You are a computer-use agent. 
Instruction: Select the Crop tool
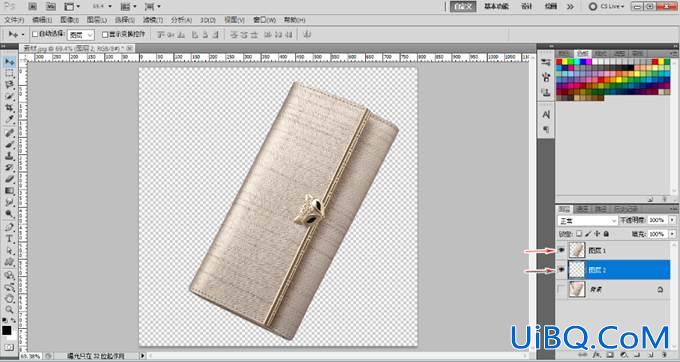(x=9, y=108)
